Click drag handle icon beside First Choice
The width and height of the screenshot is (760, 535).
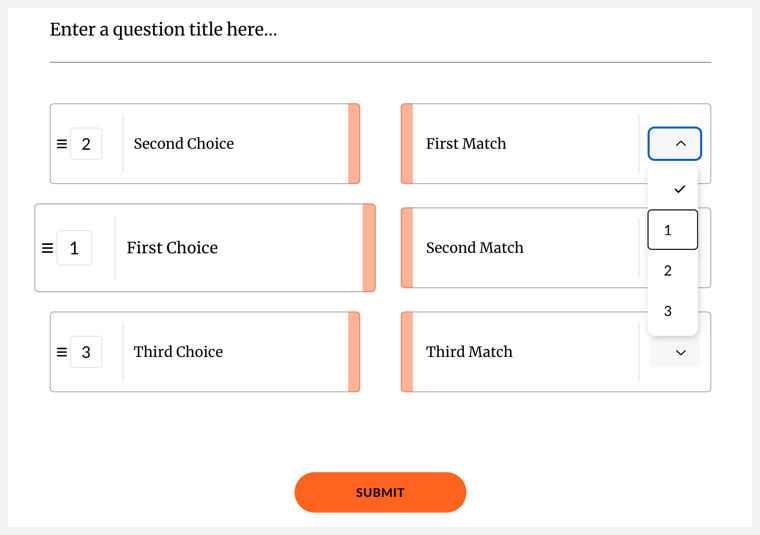[47, 248]
